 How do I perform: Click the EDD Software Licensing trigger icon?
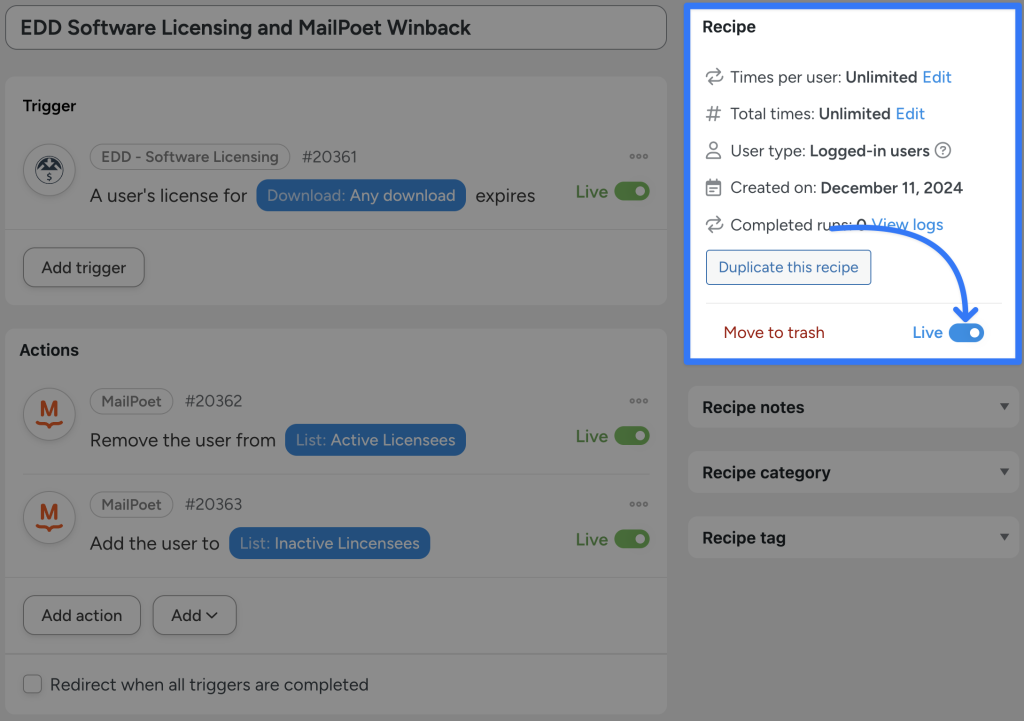pos(48,170)
